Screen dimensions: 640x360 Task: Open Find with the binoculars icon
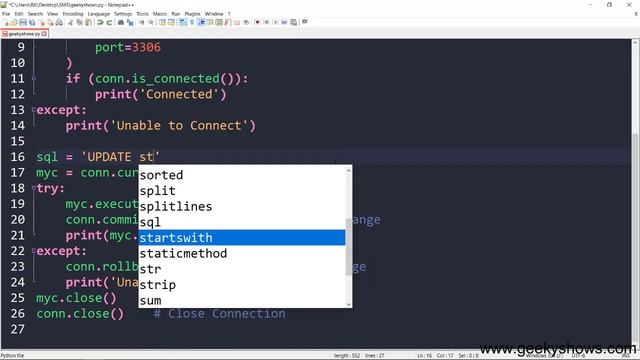pyautogui.click(x=121, y=22)
